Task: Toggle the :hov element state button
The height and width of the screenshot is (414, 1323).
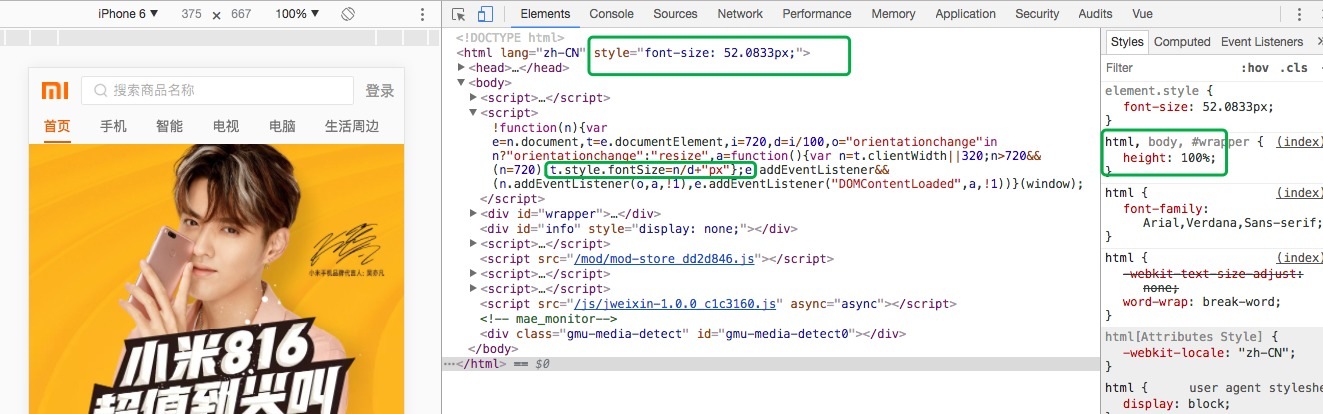Action: (x=1255, y=68)
